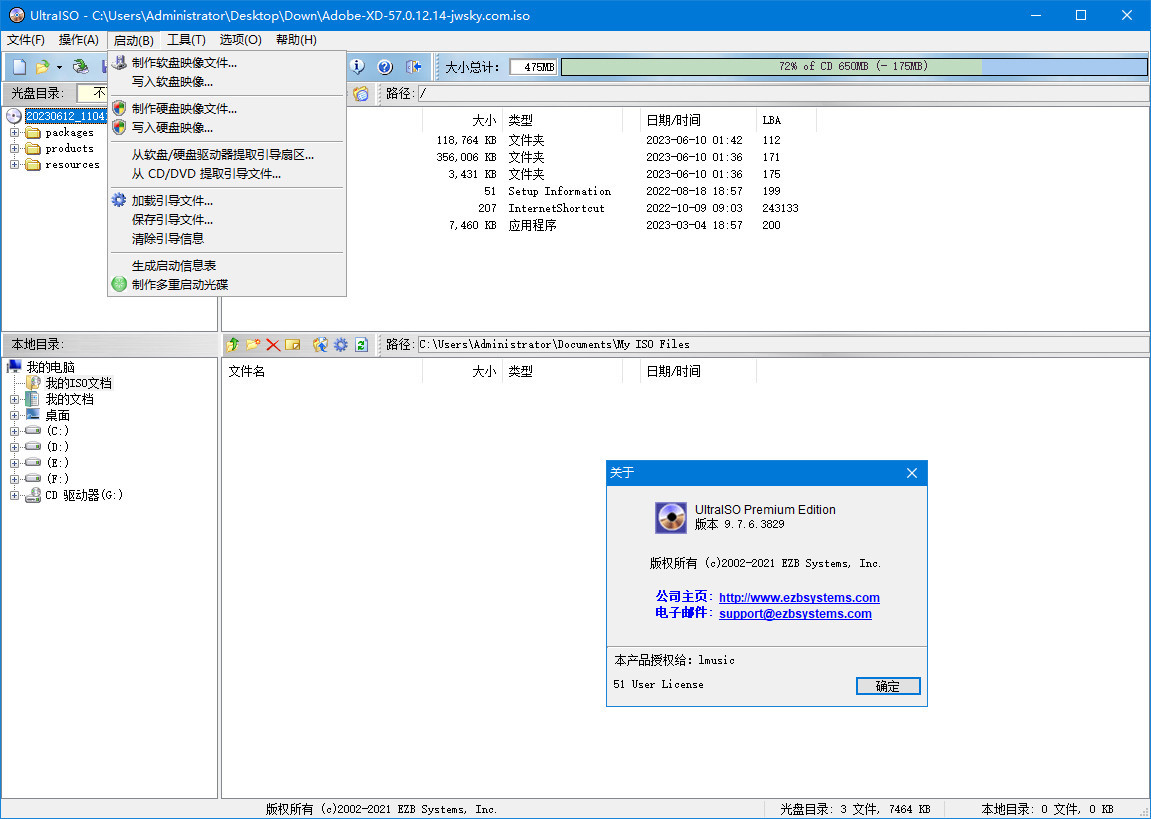Refresh local directory with green arrows icon
Viewport: 1151px width, 819px height.
361,344
